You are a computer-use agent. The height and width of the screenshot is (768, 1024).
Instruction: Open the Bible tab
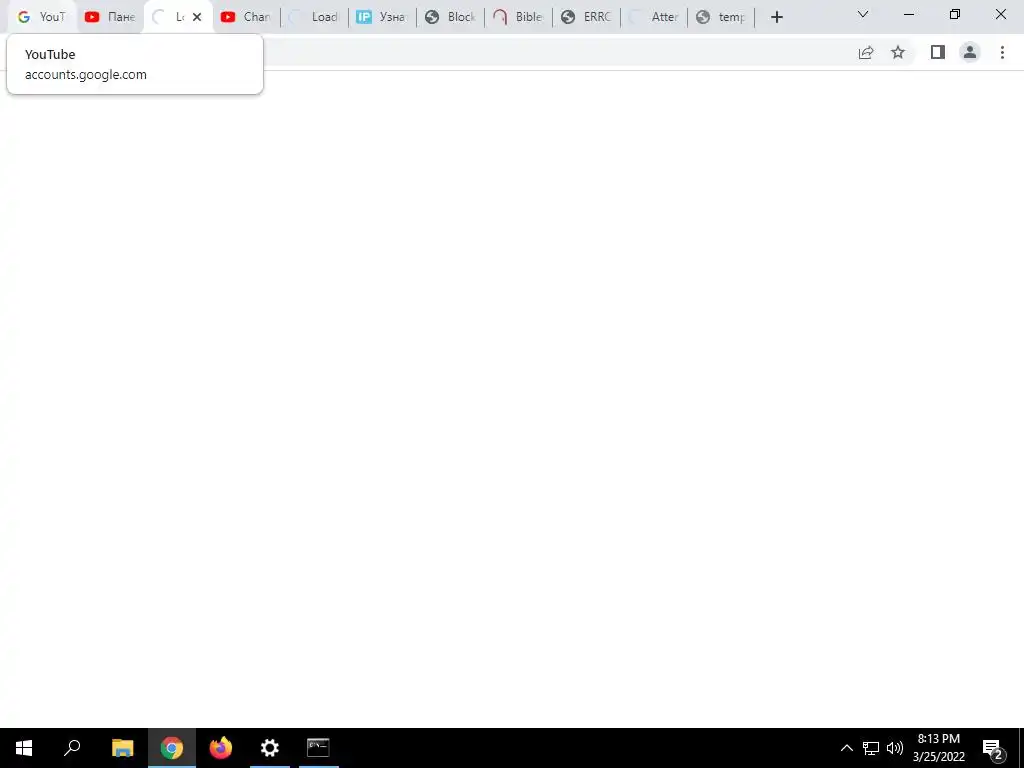pyautogui.click(x=517, y=17)
